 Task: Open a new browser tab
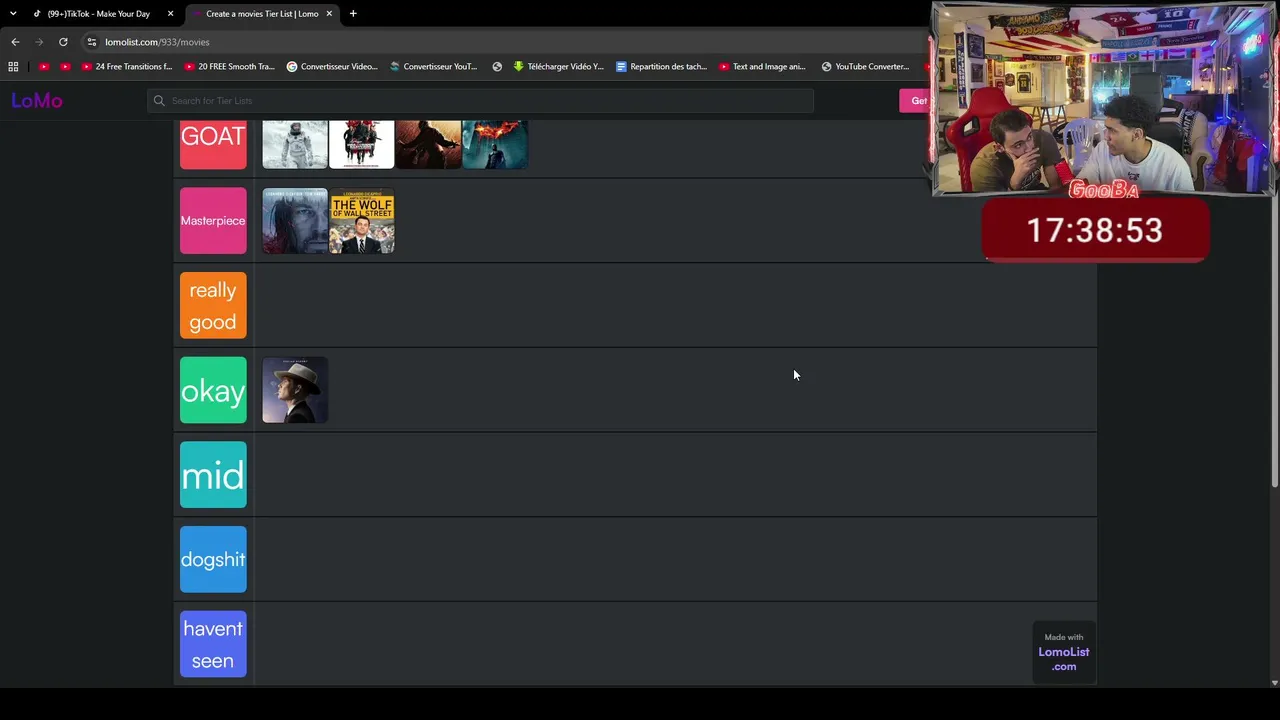click(353, 14)
